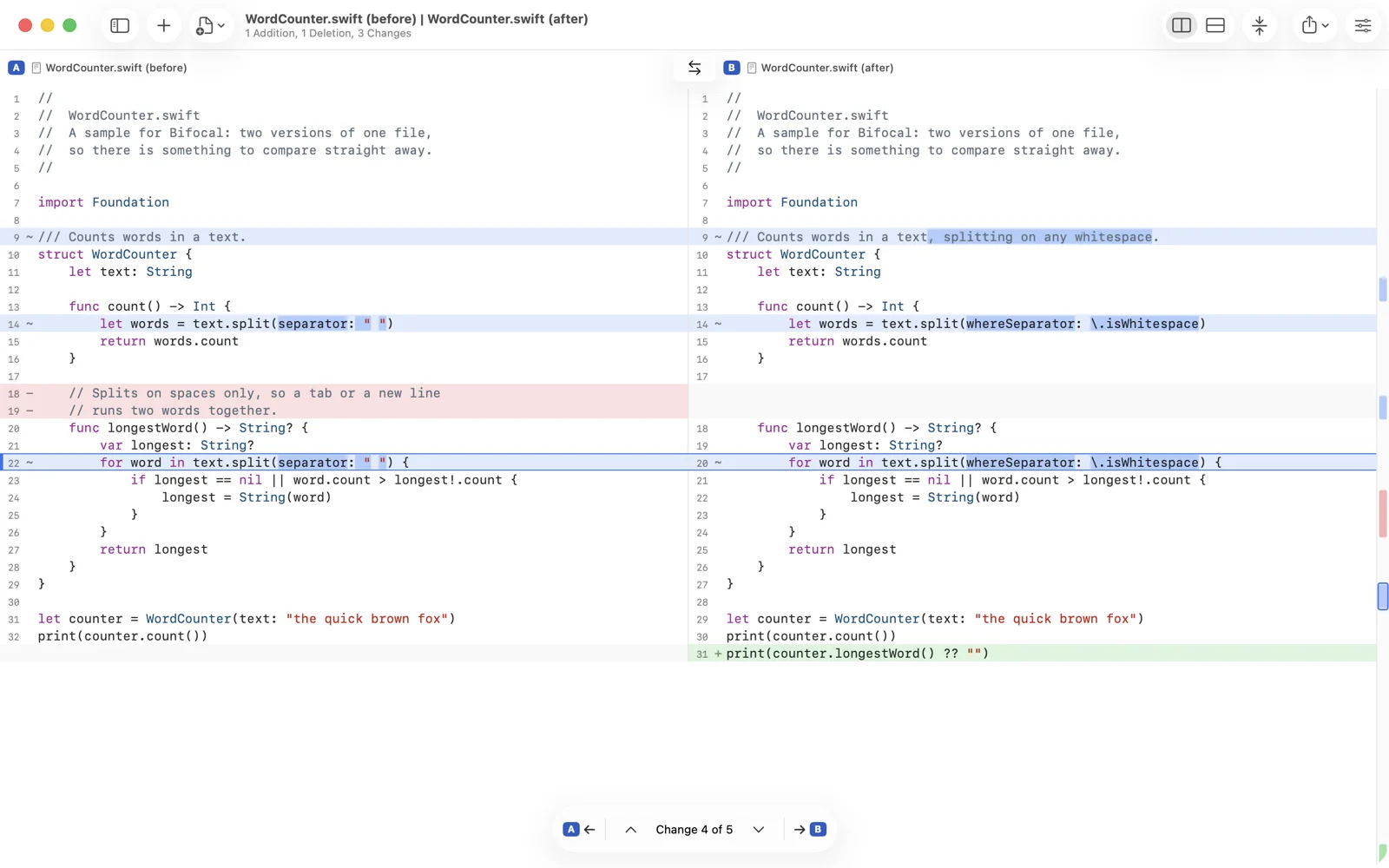The width and height of the screenshot is (1389, 868).
Task: Click "import Foundation" in the left pane
Action: tap(103, 202)
